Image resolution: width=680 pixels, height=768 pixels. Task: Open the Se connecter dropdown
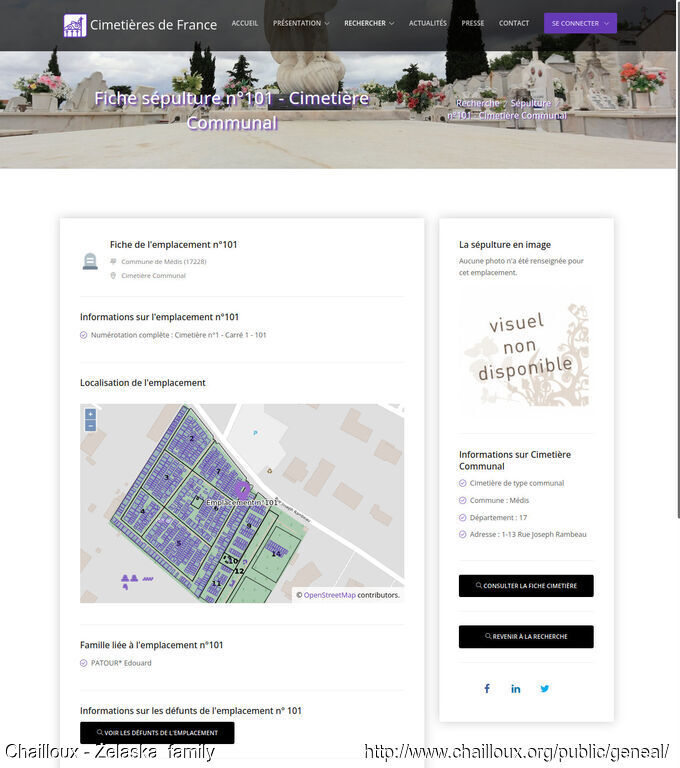(580, 23)
